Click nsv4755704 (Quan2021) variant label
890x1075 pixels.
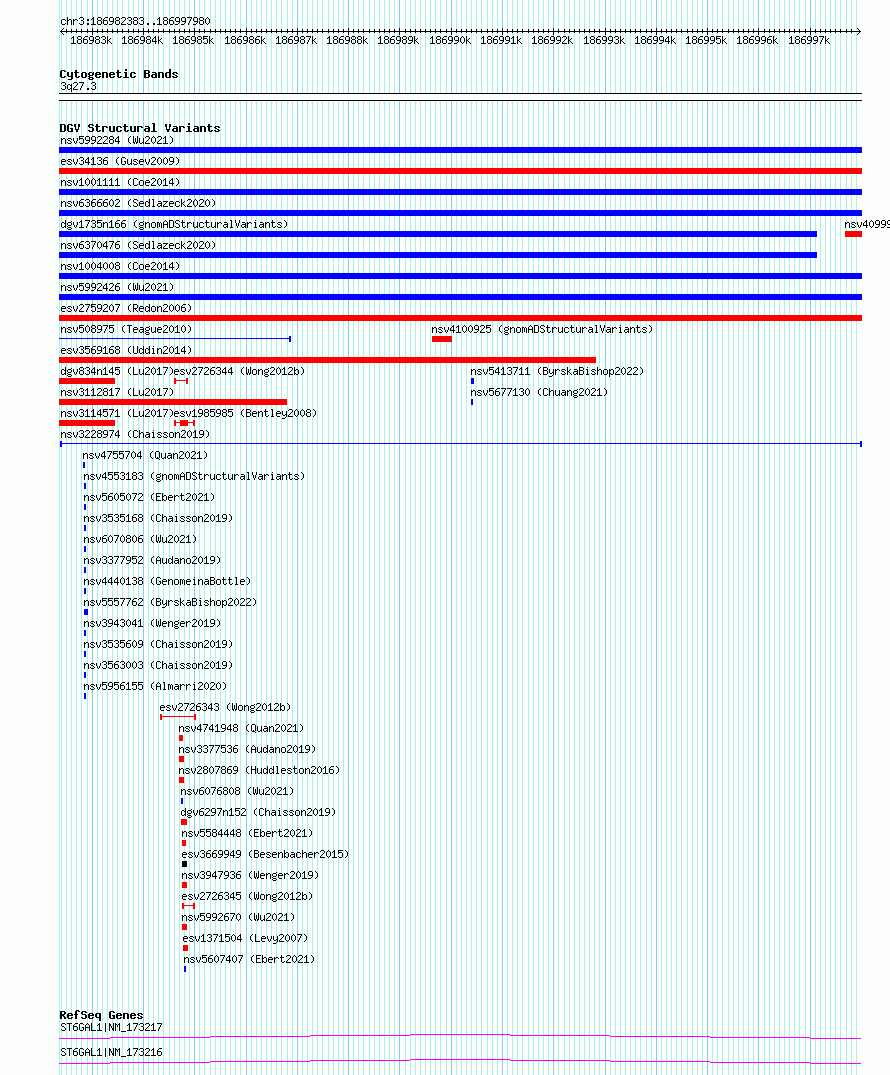click(145, 455)
